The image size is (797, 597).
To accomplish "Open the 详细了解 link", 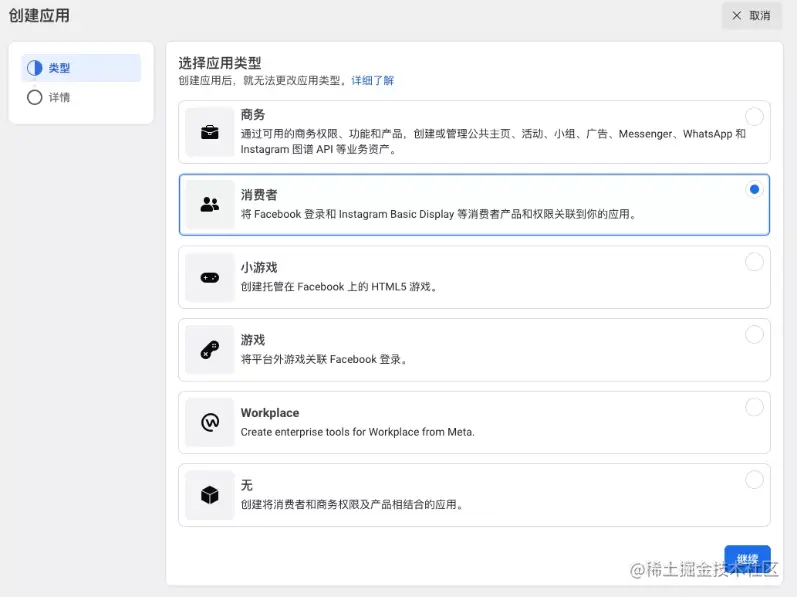I will point(373,80).
